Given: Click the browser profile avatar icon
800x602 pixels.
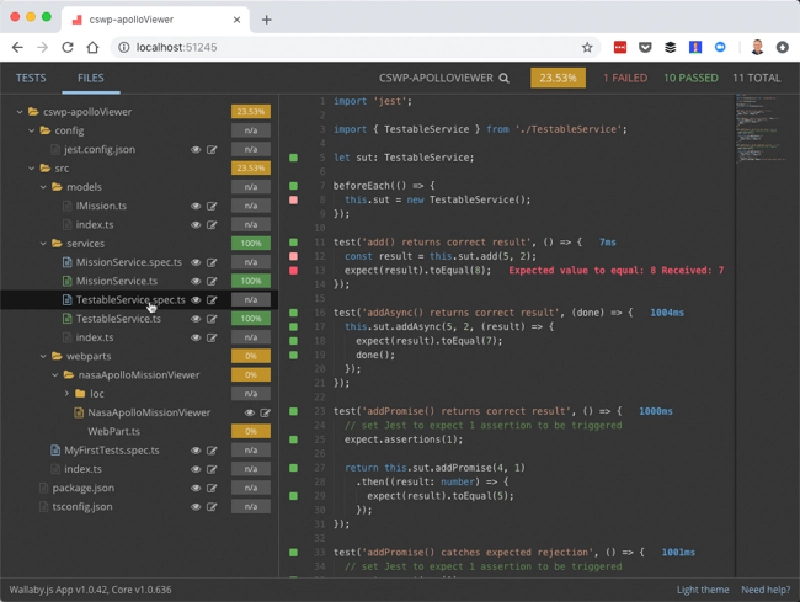Looking at the screenshot, I should [756, 46].
